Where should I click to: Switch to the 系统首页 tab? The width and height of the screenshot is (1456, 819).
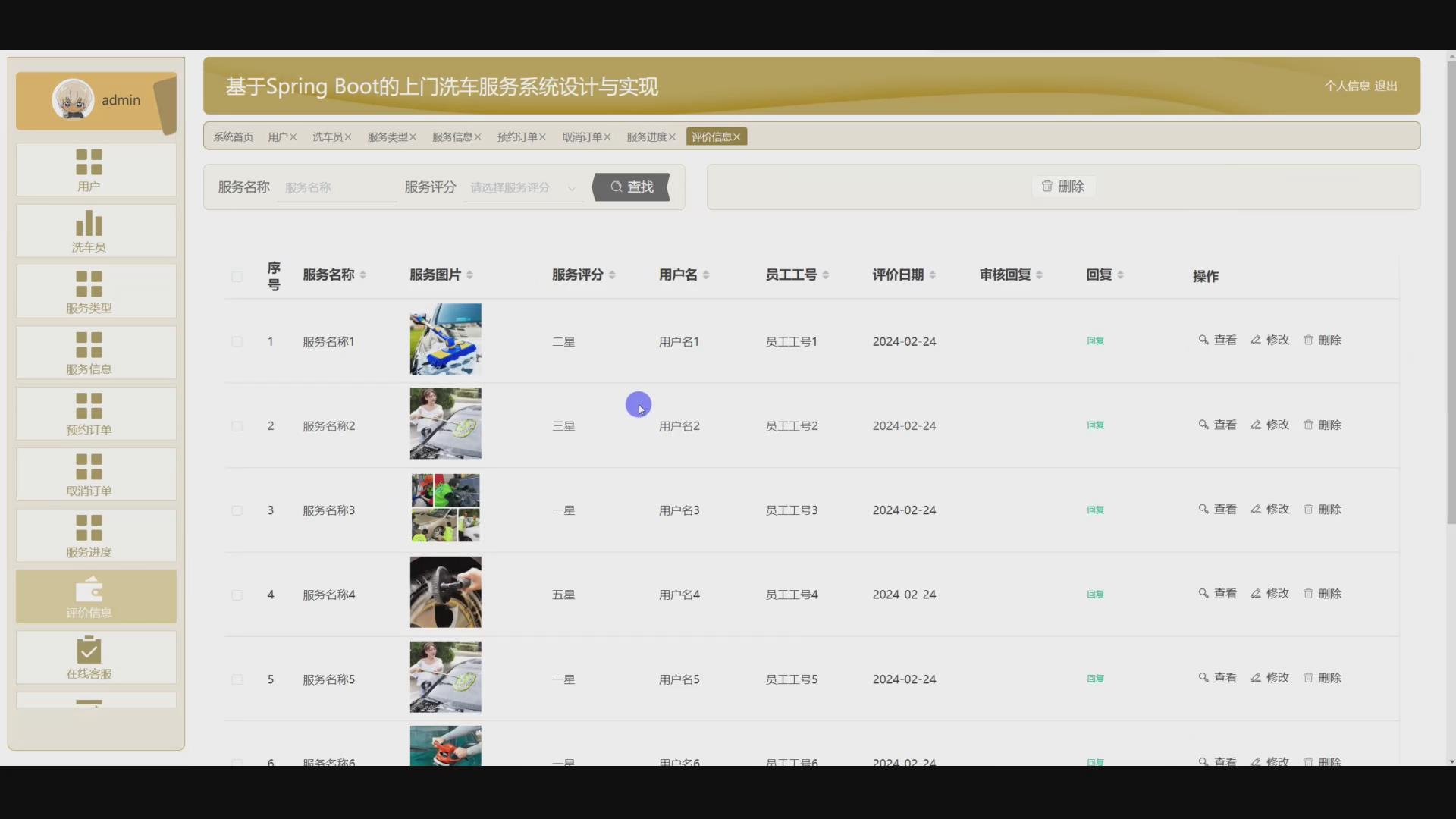233,137
